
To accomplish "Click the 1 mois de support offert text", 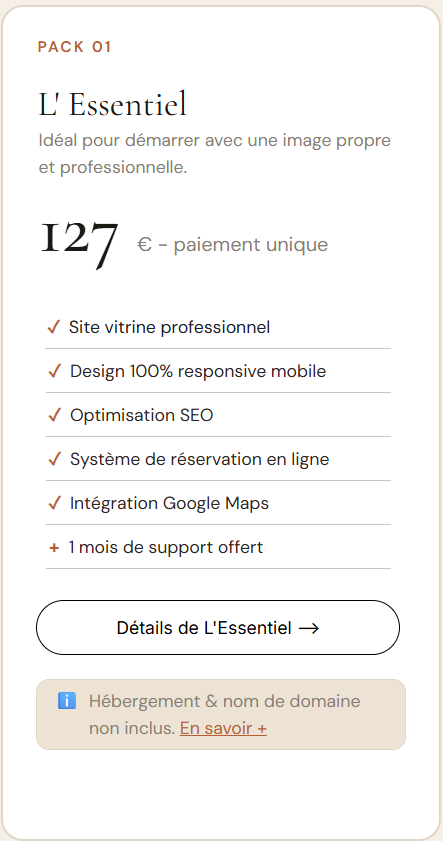I will point(166,547).
